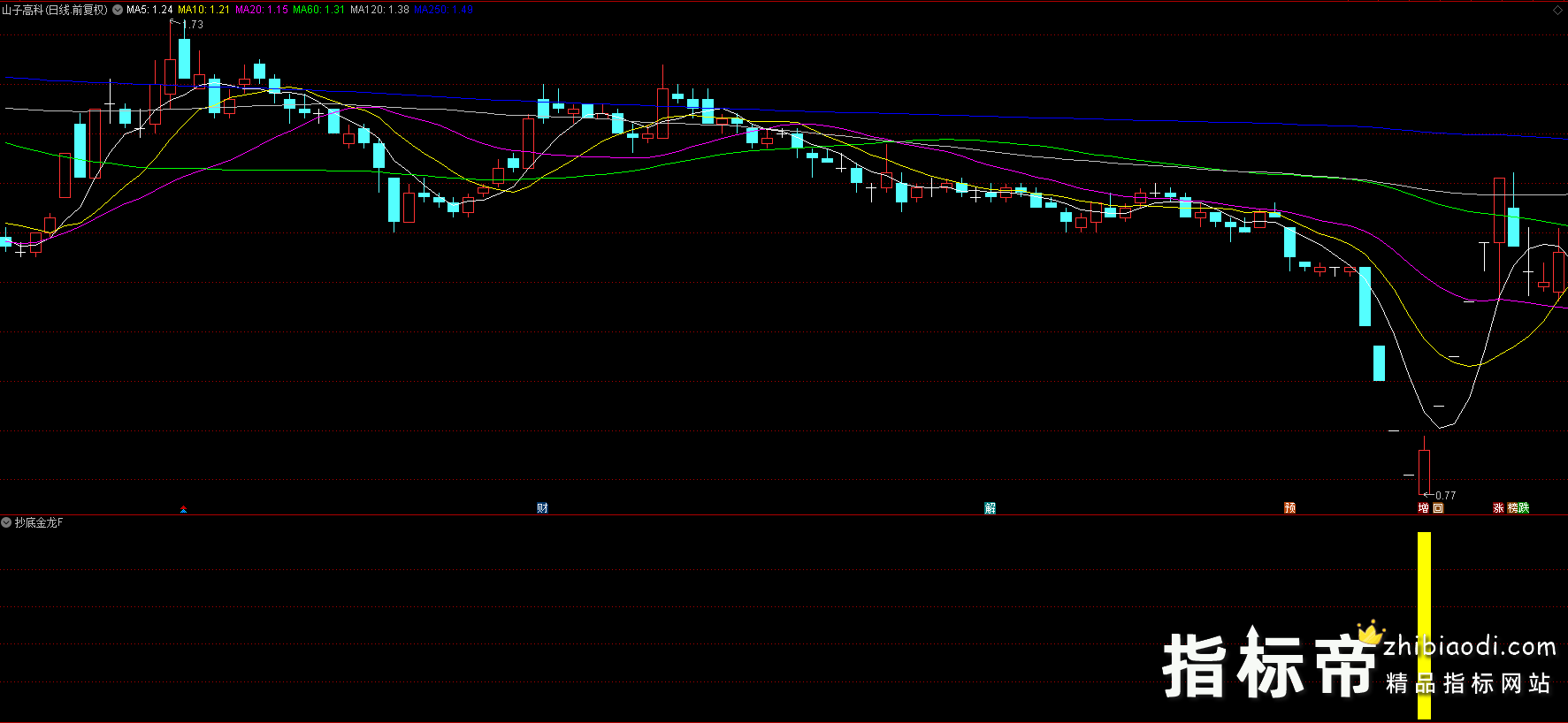Click the small red-blue arrow marker on timeline
Screen dimensions: 1568x723
[183, 509]
